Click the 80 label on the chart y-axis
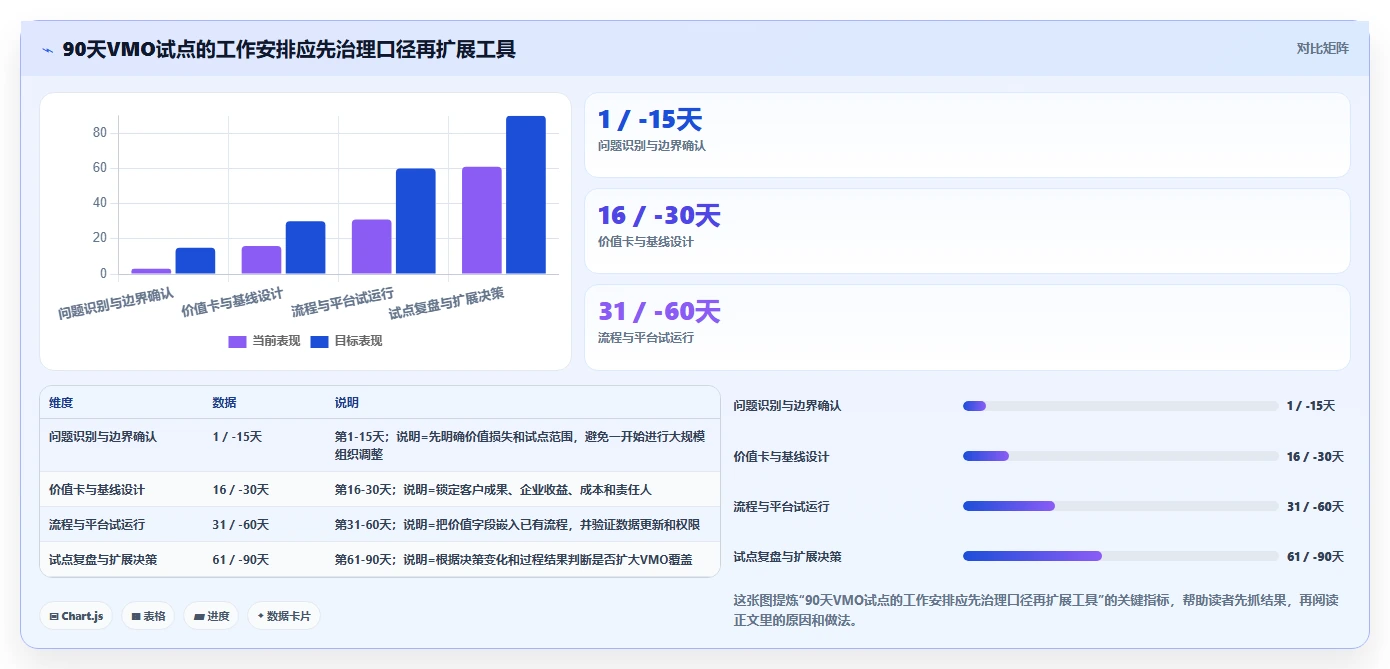This screenshot has height=669, width=1390. 100,133
